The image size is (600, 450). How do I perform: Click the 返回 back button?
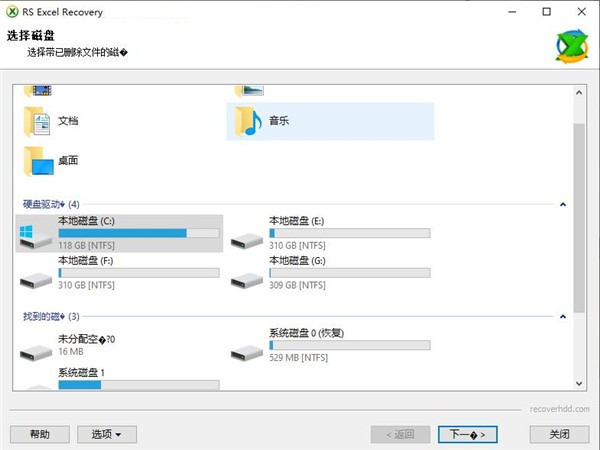(x=400, y=434)
